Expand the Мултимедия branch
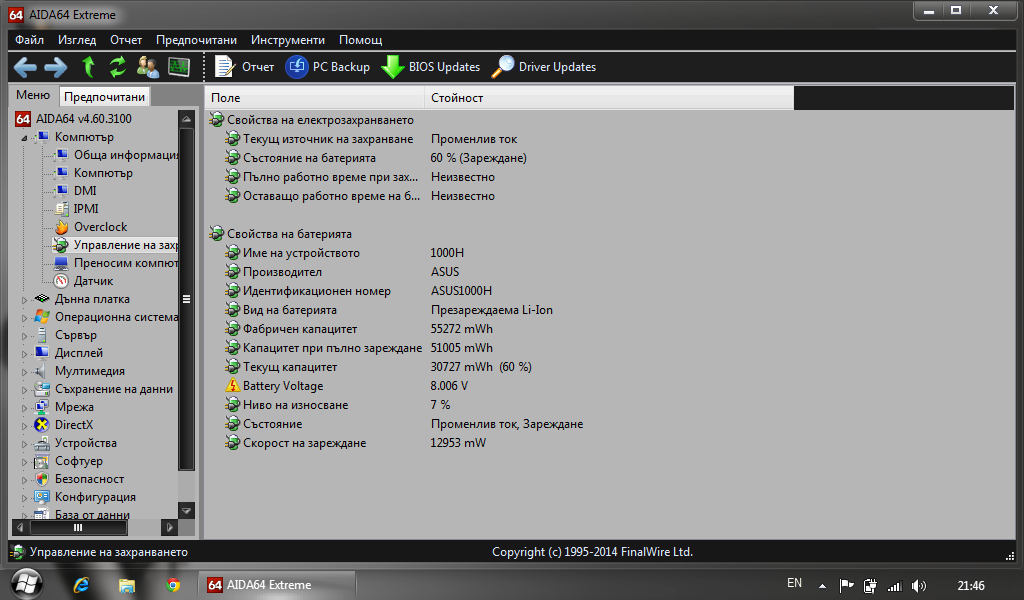1024x600 pixels. 24,371
